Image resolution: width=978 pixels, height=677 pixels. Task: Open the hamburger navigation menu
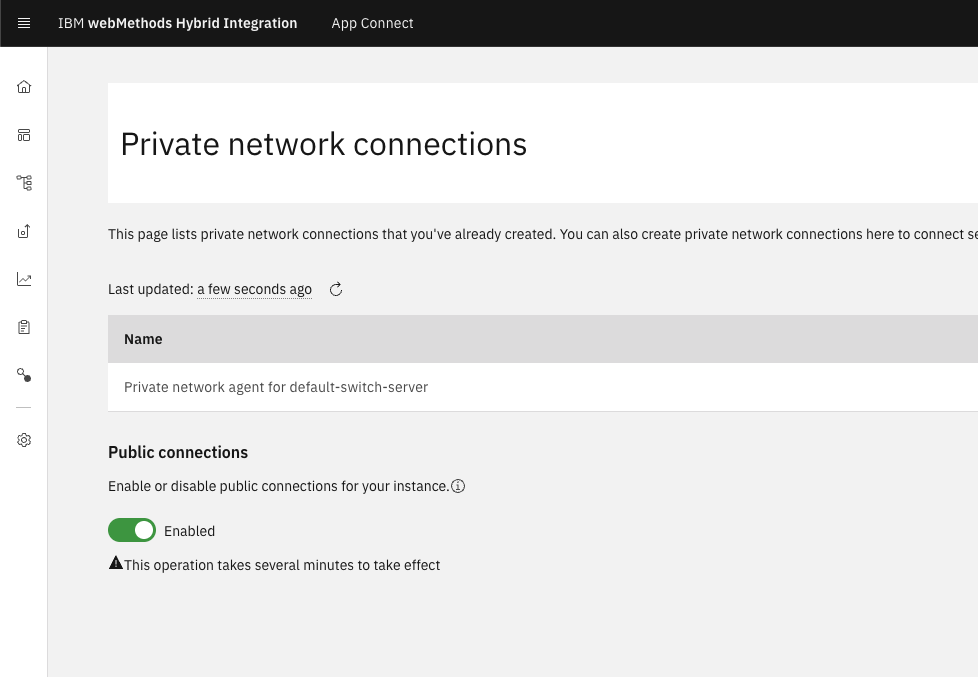click(24, 23)
